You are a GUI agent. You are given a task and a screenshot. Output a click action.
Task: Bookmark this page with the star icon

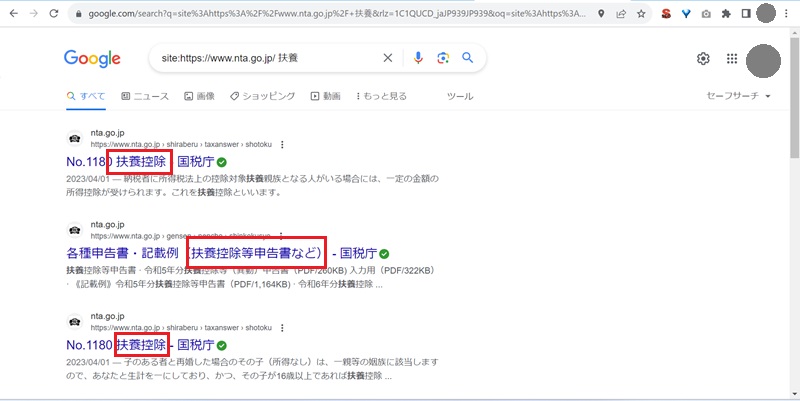point(641,14)
